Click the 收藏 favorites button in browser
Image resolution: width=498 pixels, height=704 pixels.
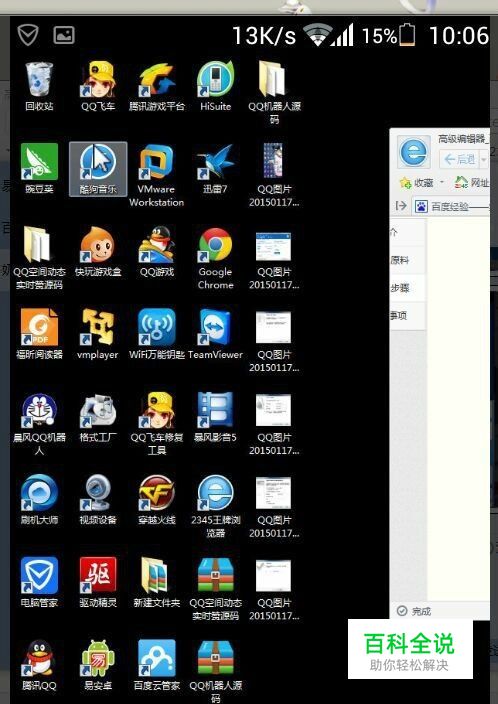point(416,183)
